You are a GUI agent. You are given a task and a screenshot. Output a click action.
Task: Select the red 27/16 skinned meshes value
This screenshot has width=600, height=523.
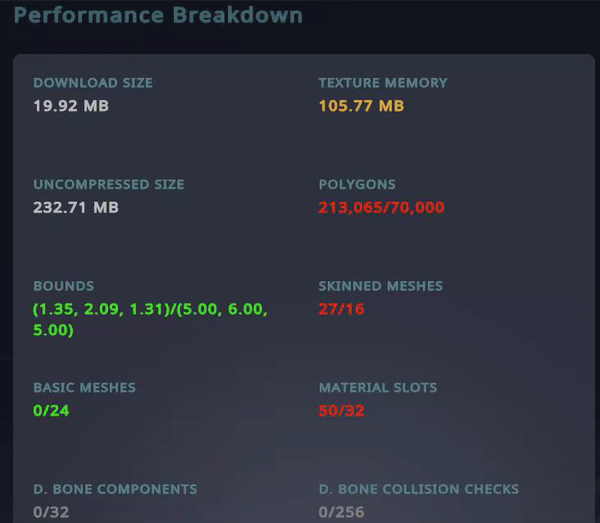click(x=341, y=309)
